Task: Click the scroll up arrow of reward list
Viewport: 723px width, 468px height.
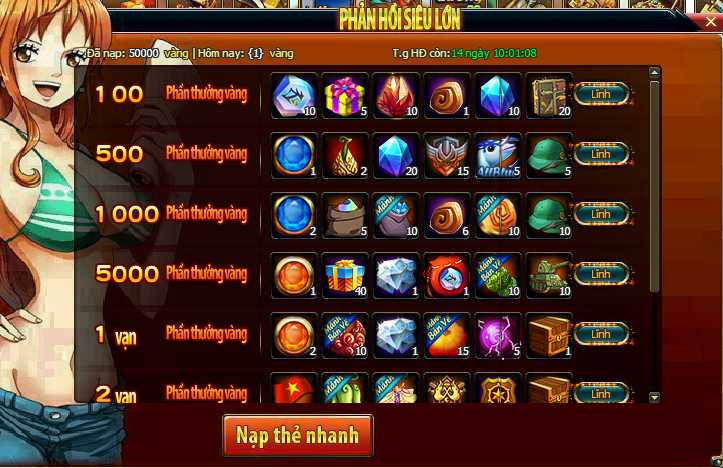Action: tap(654, 72)
